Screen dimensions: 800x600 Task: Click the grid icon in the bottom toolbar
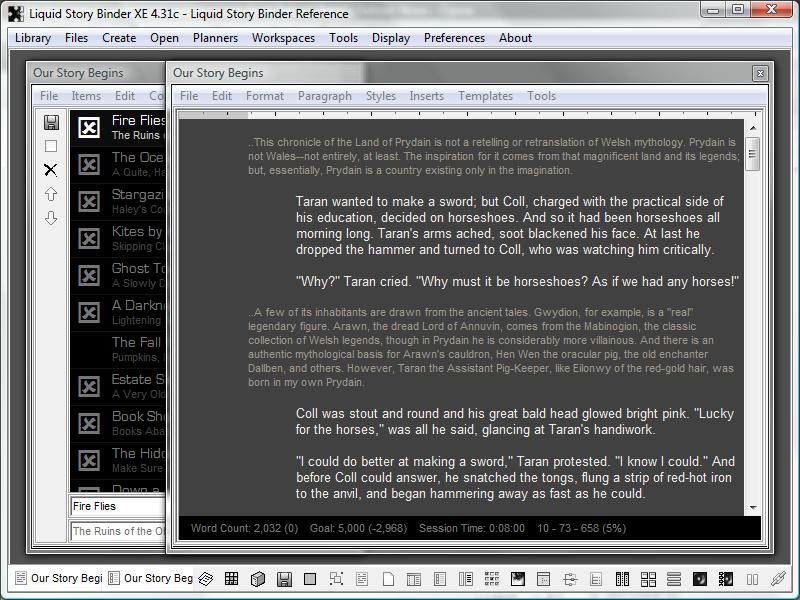coord(231,579)
